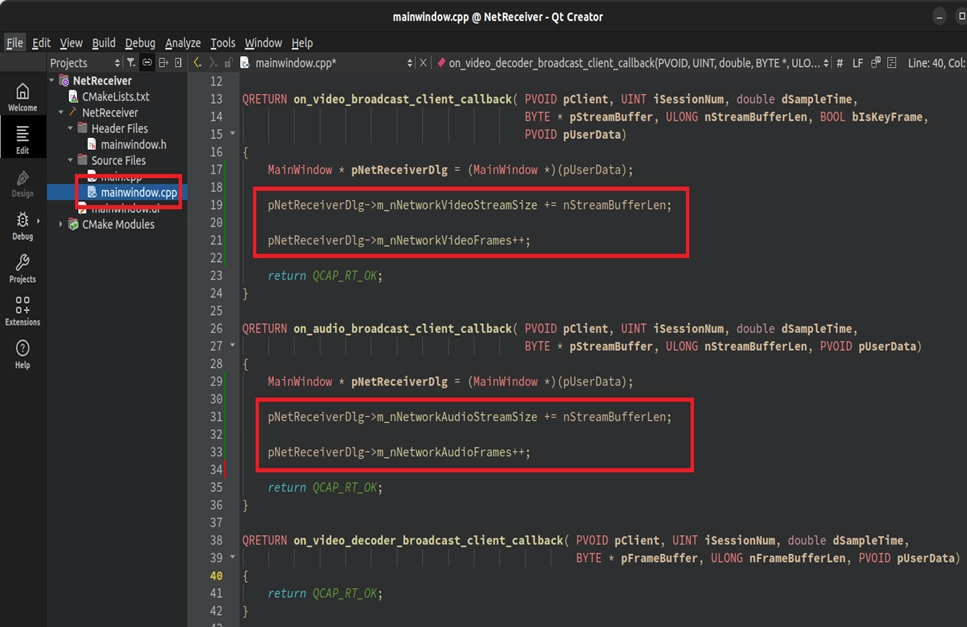Go forward with the gray arrow
The image size is (967, 627).
click(x=213, y=62)
